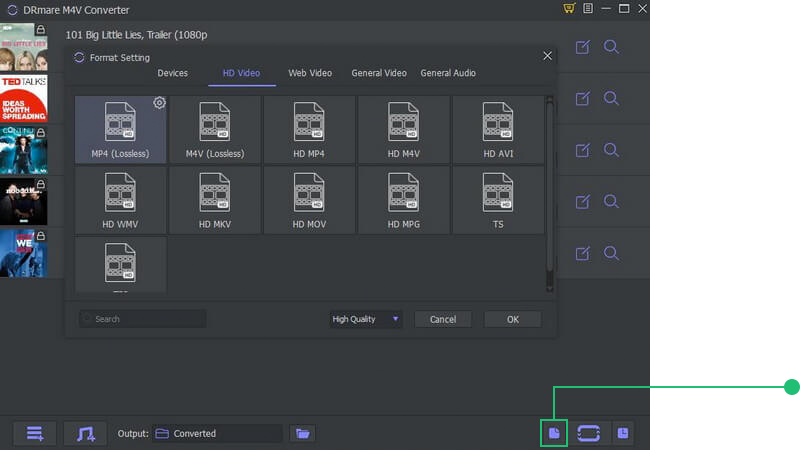800x450 pixels.
Task: Pick the HD MPG format
Action: click(x=404, y=200)
